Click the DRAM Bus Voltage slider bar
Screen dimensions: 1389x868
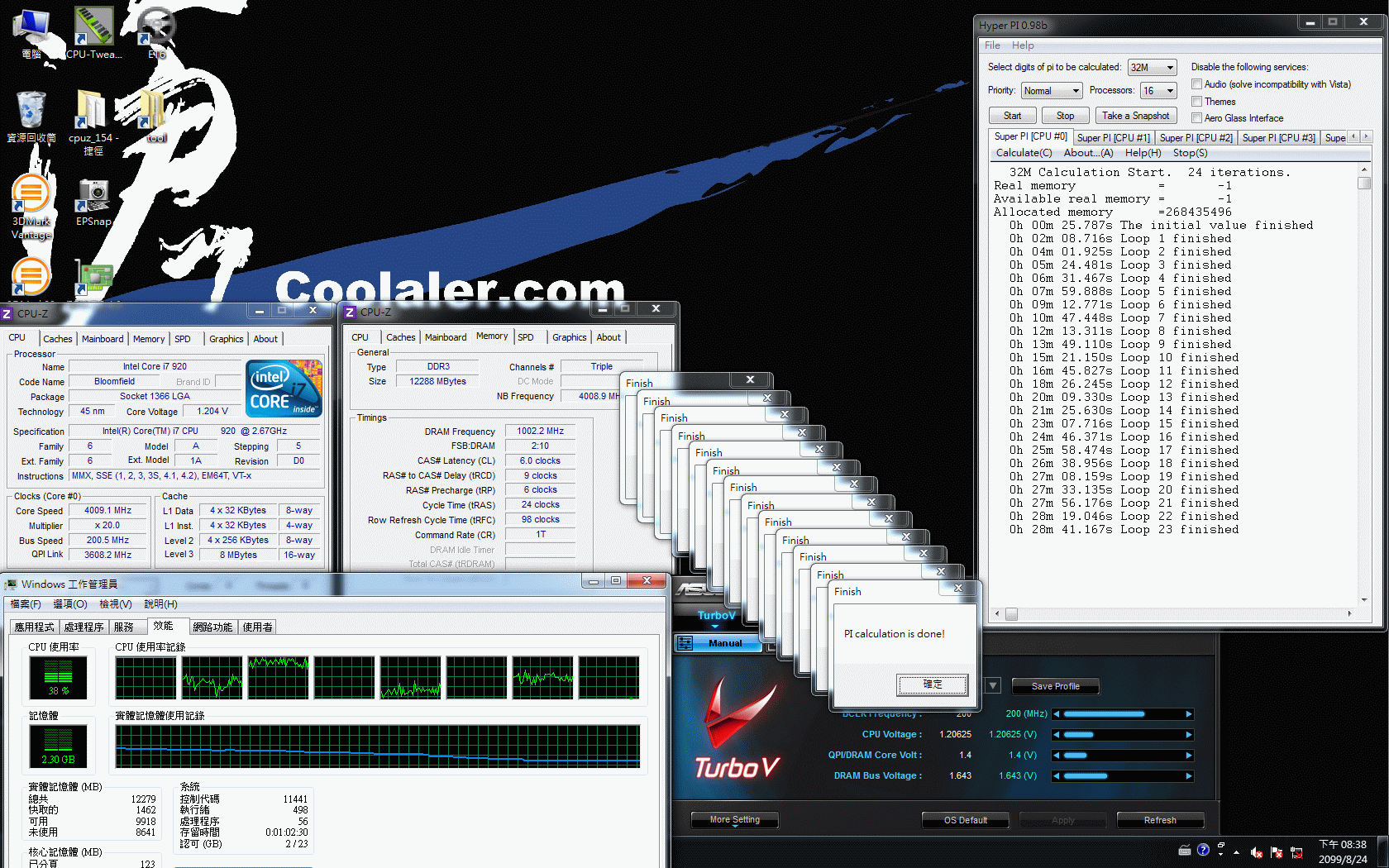1123,776
